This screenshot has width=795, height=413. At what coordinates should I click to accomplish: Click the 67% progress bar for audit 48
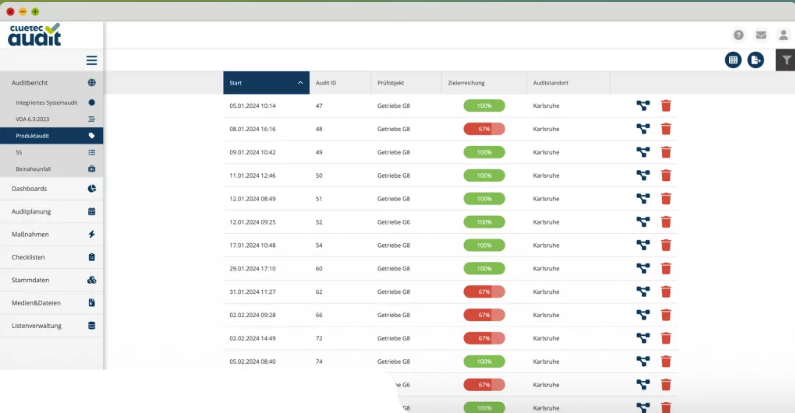(x=484, y=129)
